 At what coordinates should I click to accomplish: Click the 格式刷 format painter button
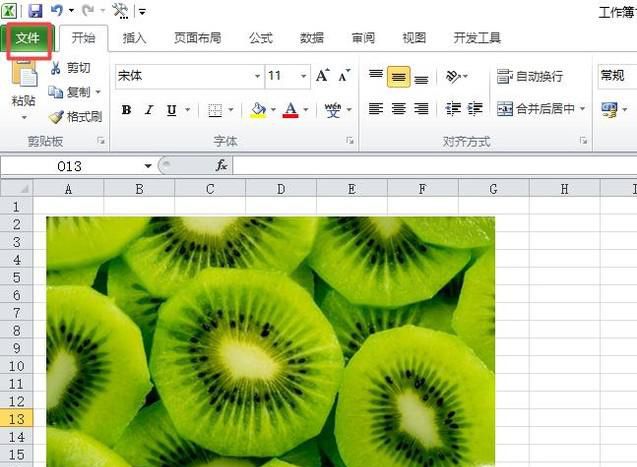76,117
